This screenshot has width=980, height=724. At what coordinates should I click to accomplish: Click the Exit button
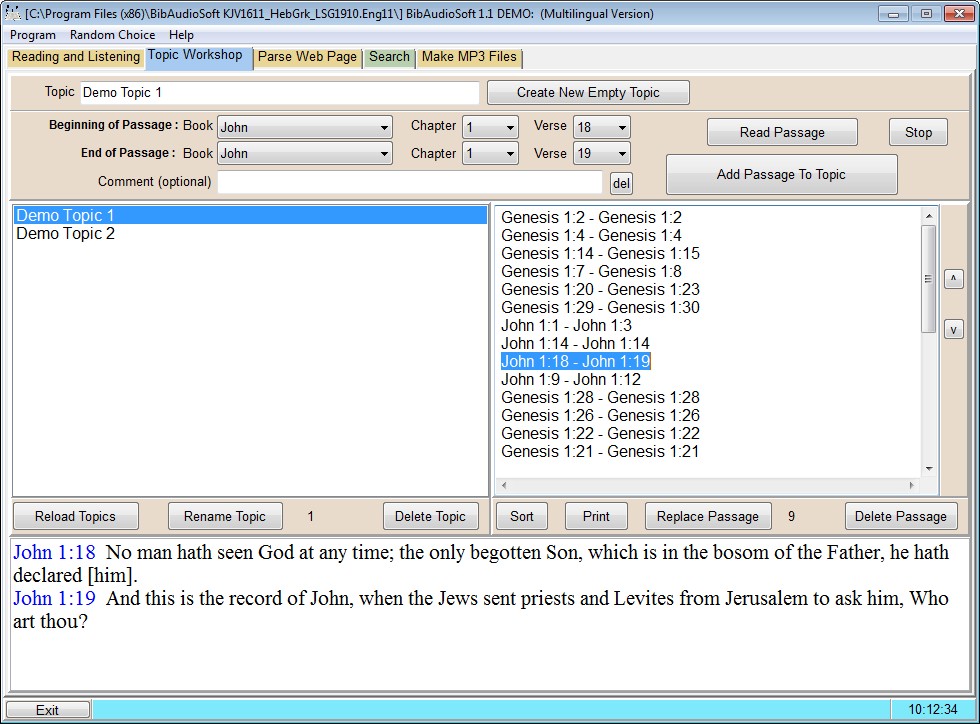point(48,710)
